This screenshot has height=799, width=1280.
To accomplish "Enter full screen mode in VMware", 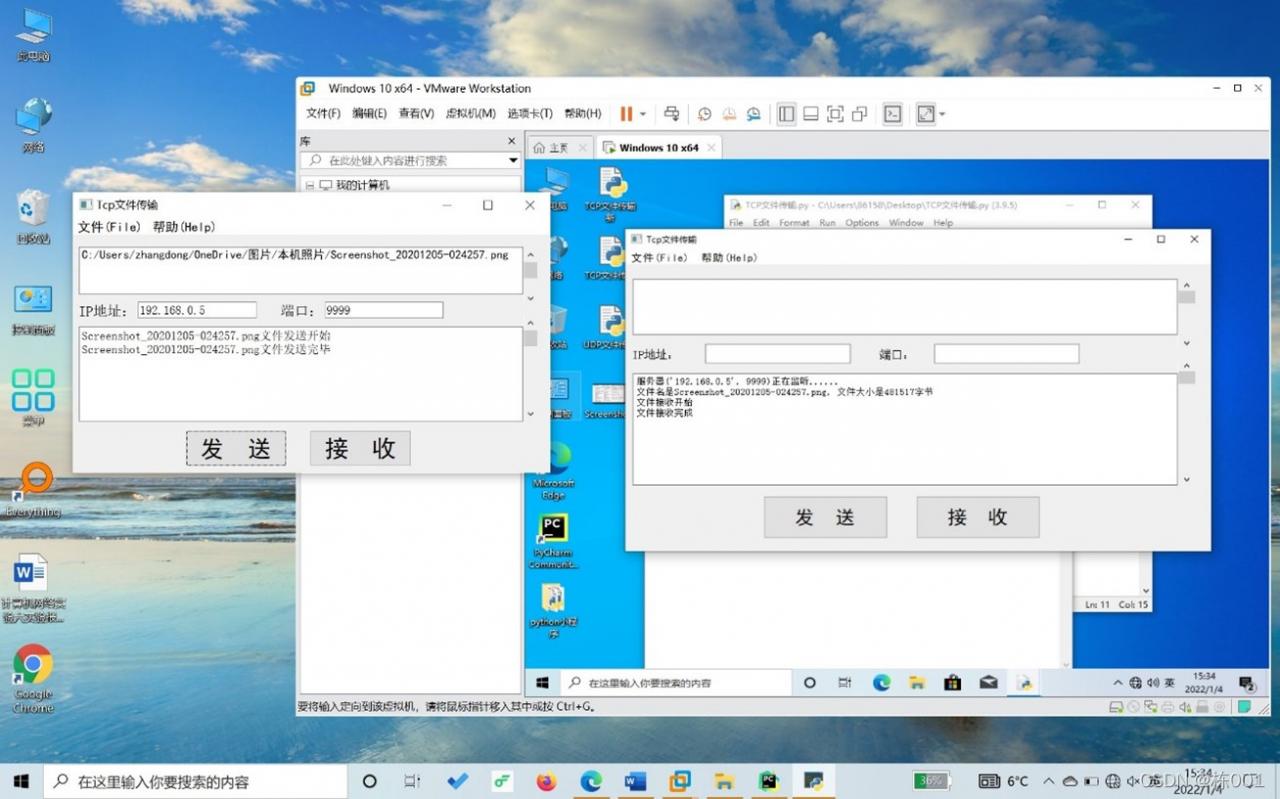I will click(835, 114).
